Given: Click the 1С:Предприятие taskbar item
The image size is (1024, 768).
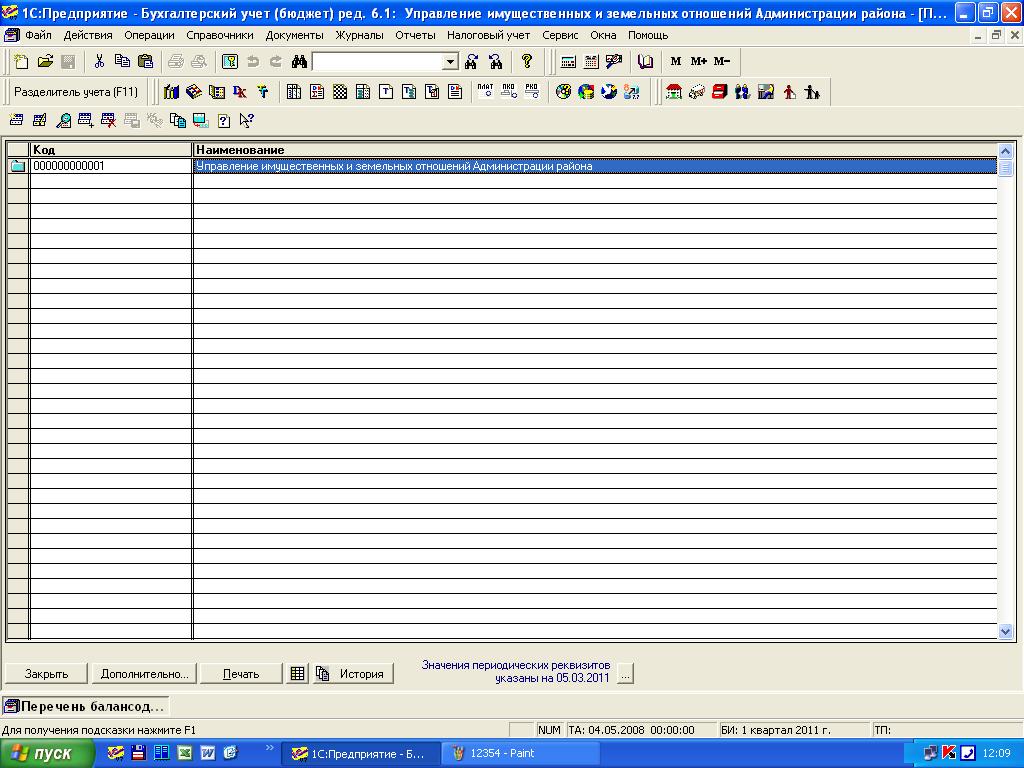Looking at the screenshot, I should tap(361, 754).
